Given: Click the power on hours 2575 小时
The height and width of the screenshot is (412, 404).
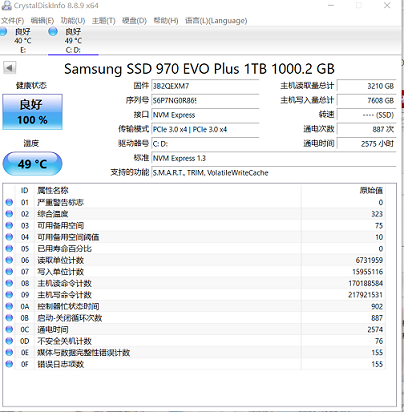Looking at the screenshot, I should tap(366, 144).
